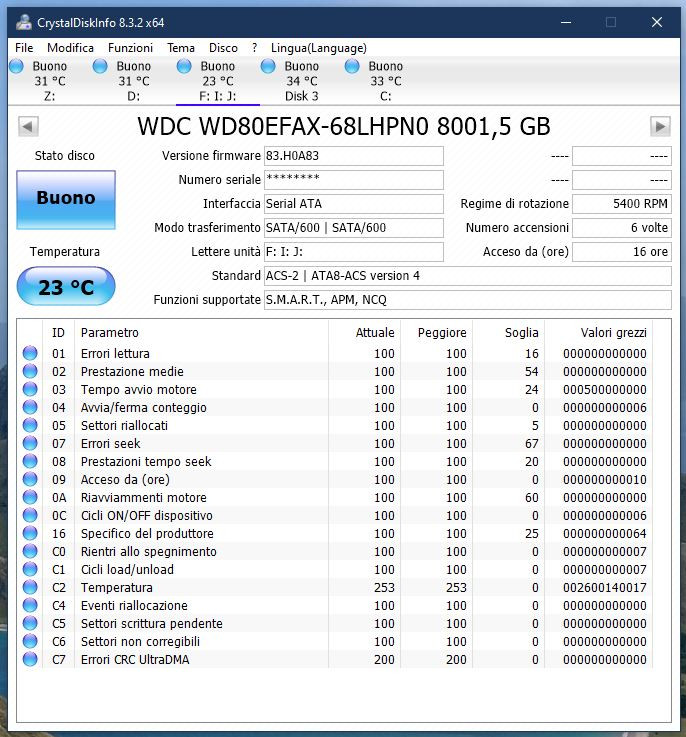Click the SATA/600 transfer mode field
The height and width of the screenshot is (737, 686).
tap(354, 227)
